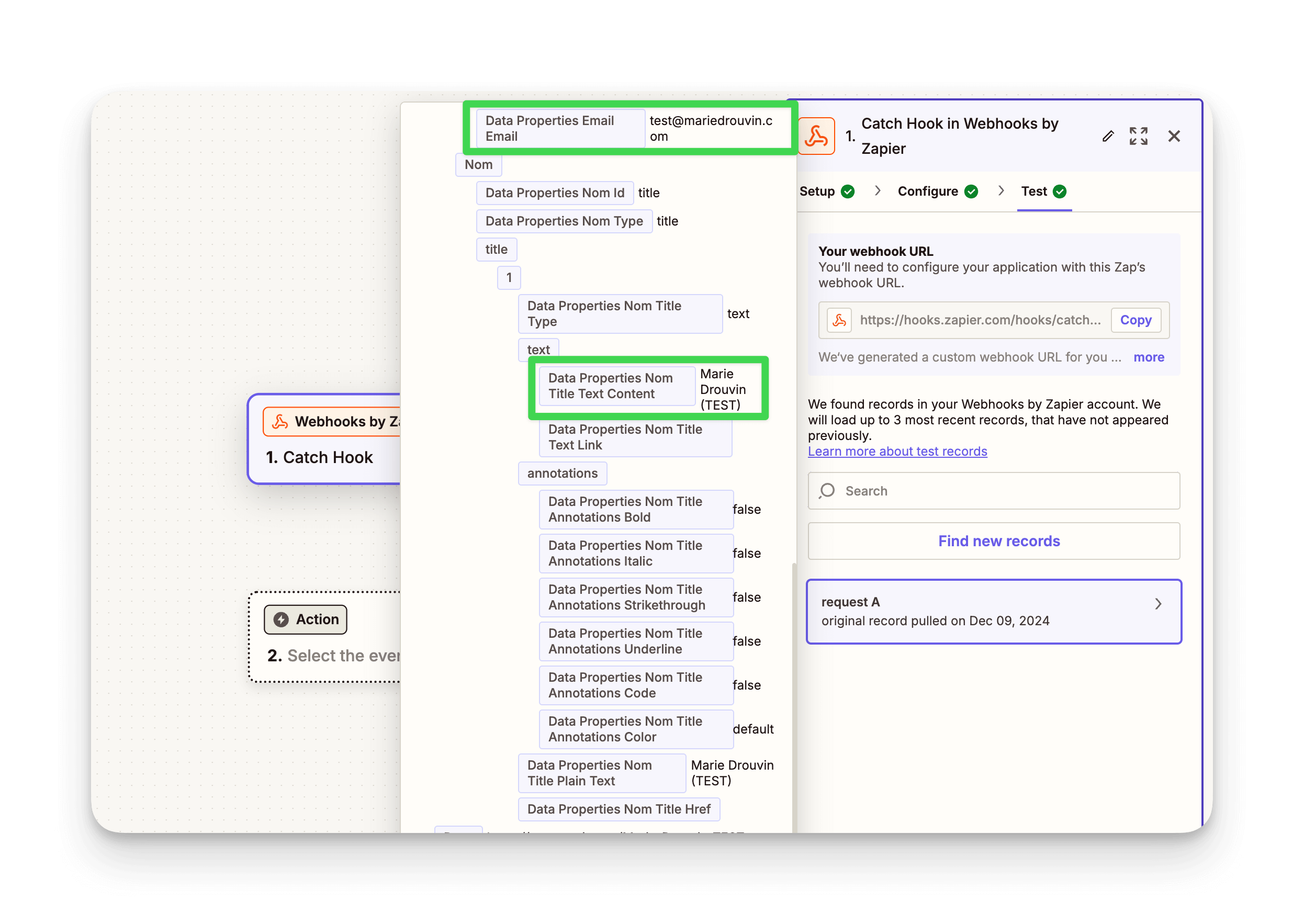Switch to the Setup tab
Viewport: 1304px width, 924px height.
817,191
